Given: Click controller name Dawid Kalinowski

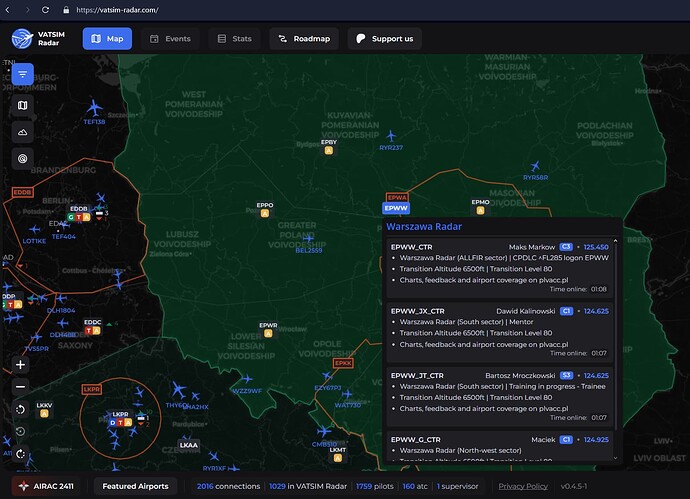Looking at the screenshot, I should [526, 311].
